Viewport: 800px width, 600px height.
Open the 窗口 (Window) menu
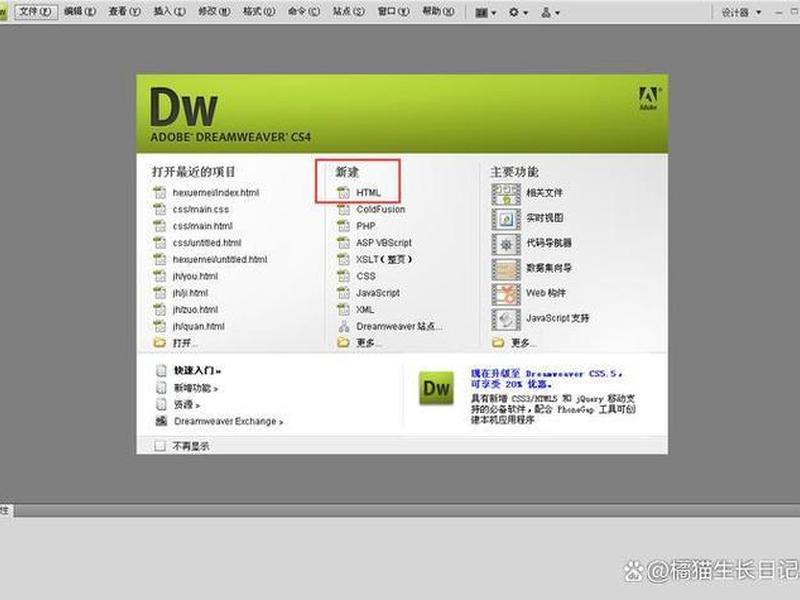pyautogui.click(x=393, y=11)
